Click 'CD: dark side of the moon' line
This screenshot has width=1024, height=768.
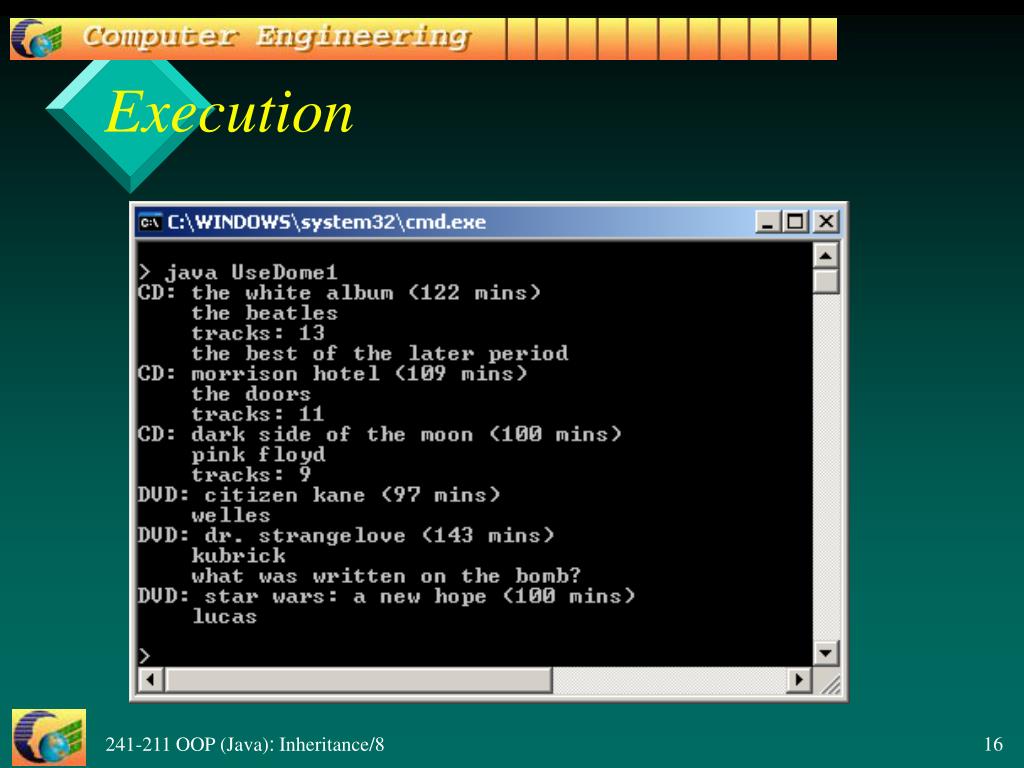[x=379, y=434]
